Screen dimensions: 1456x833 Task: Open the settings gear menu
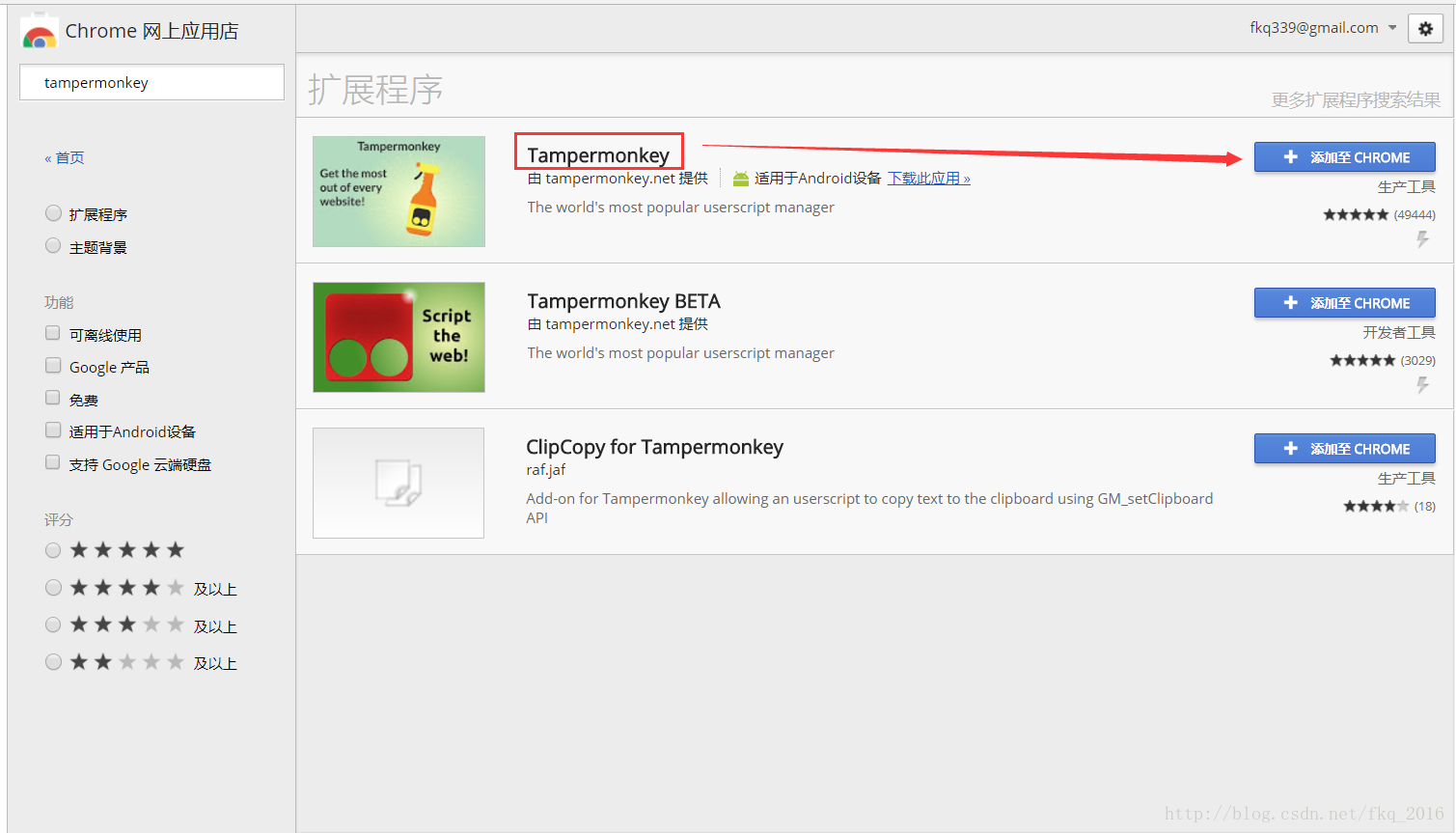pos(1425,29)
